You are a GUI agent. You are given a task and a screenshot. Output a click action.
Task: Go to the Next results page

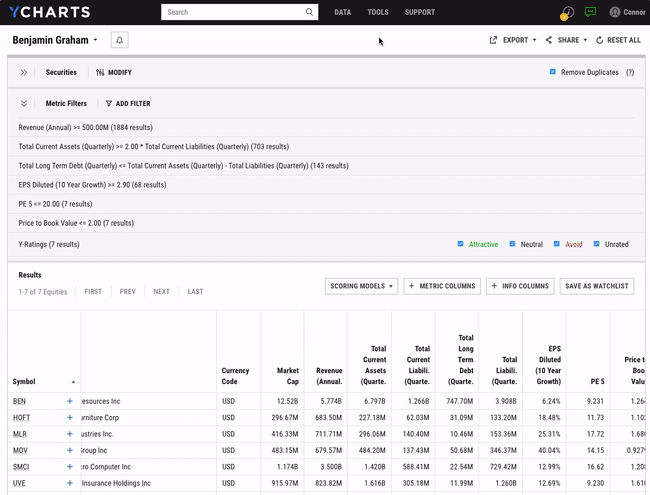[161, 291]
